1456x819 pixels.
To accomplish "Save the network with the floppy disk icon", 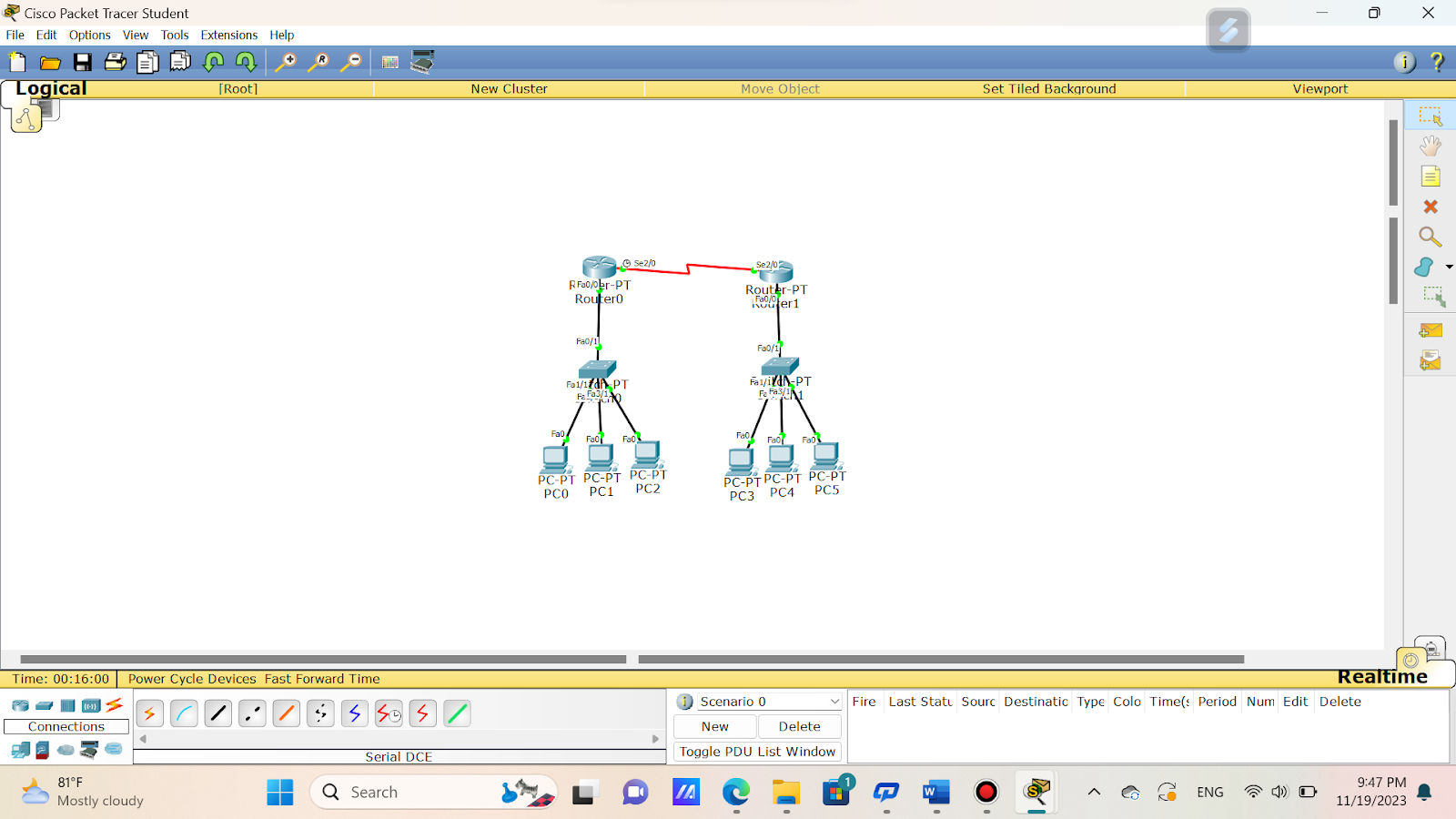I will 83,62.
